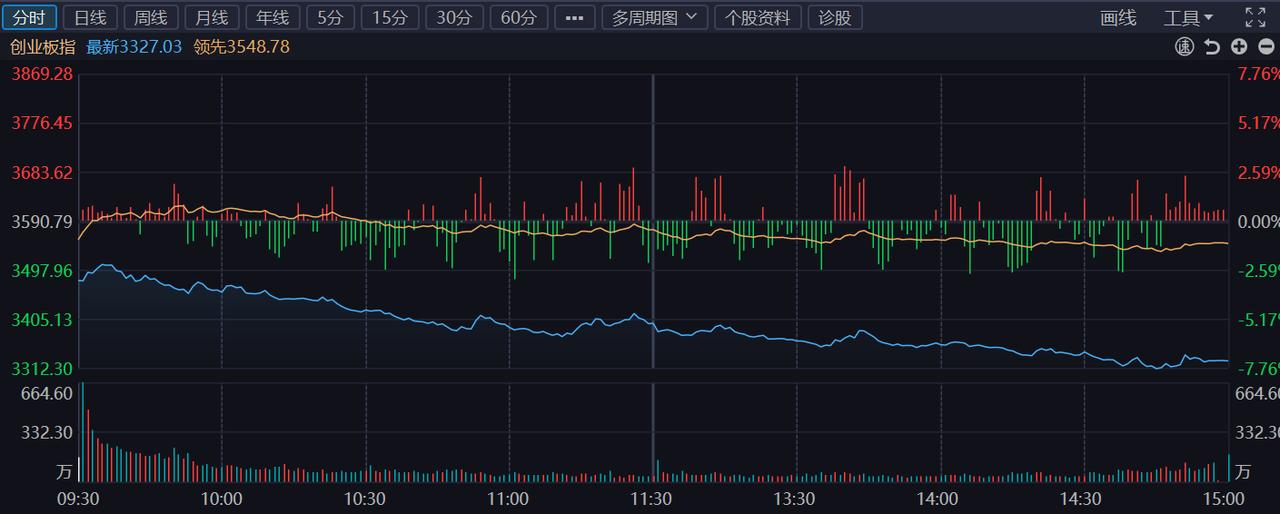
Task: Click the 10:00 time axis label
Action: click(x=221, y=498)
